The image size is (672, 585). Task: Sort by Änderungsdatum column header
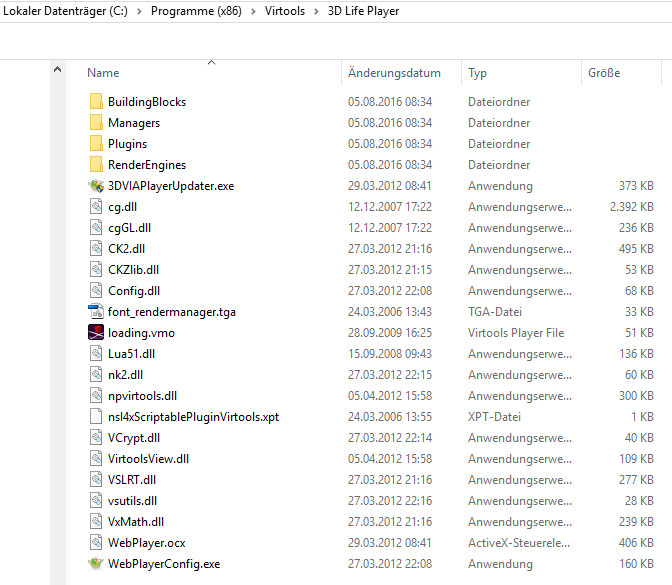tap(394, 73)
